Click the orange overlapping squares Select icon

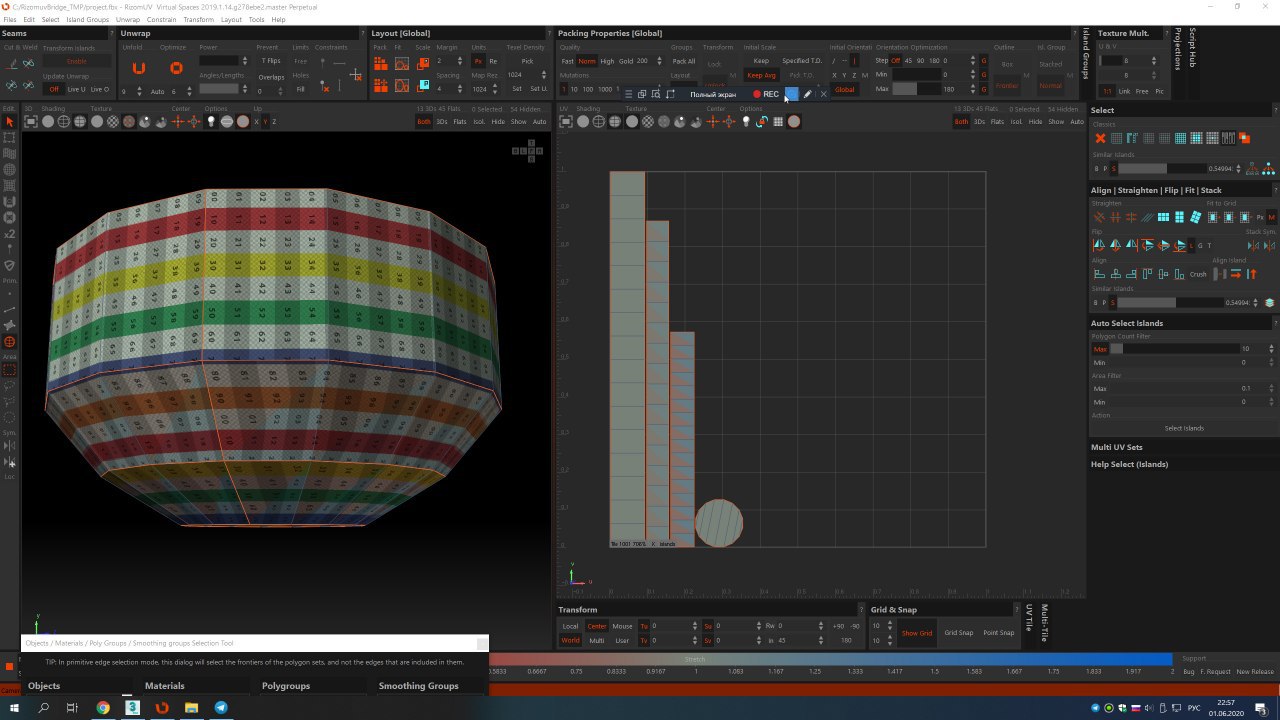(x=1245, y=138)
